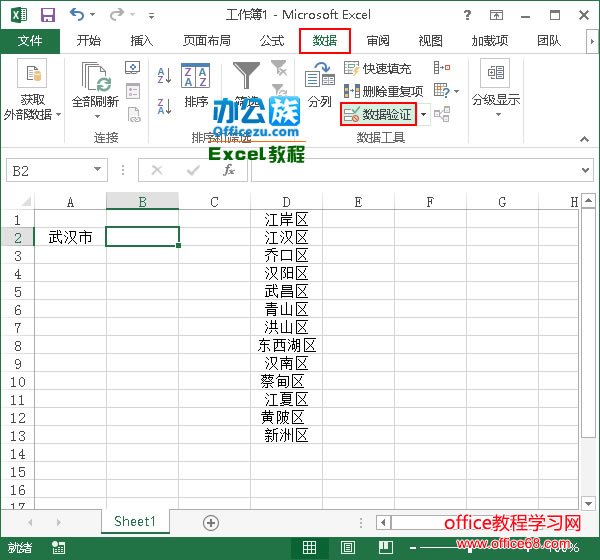Add a new sheet with plus button
Screen dimensions: 600x560
click(211, 522)
